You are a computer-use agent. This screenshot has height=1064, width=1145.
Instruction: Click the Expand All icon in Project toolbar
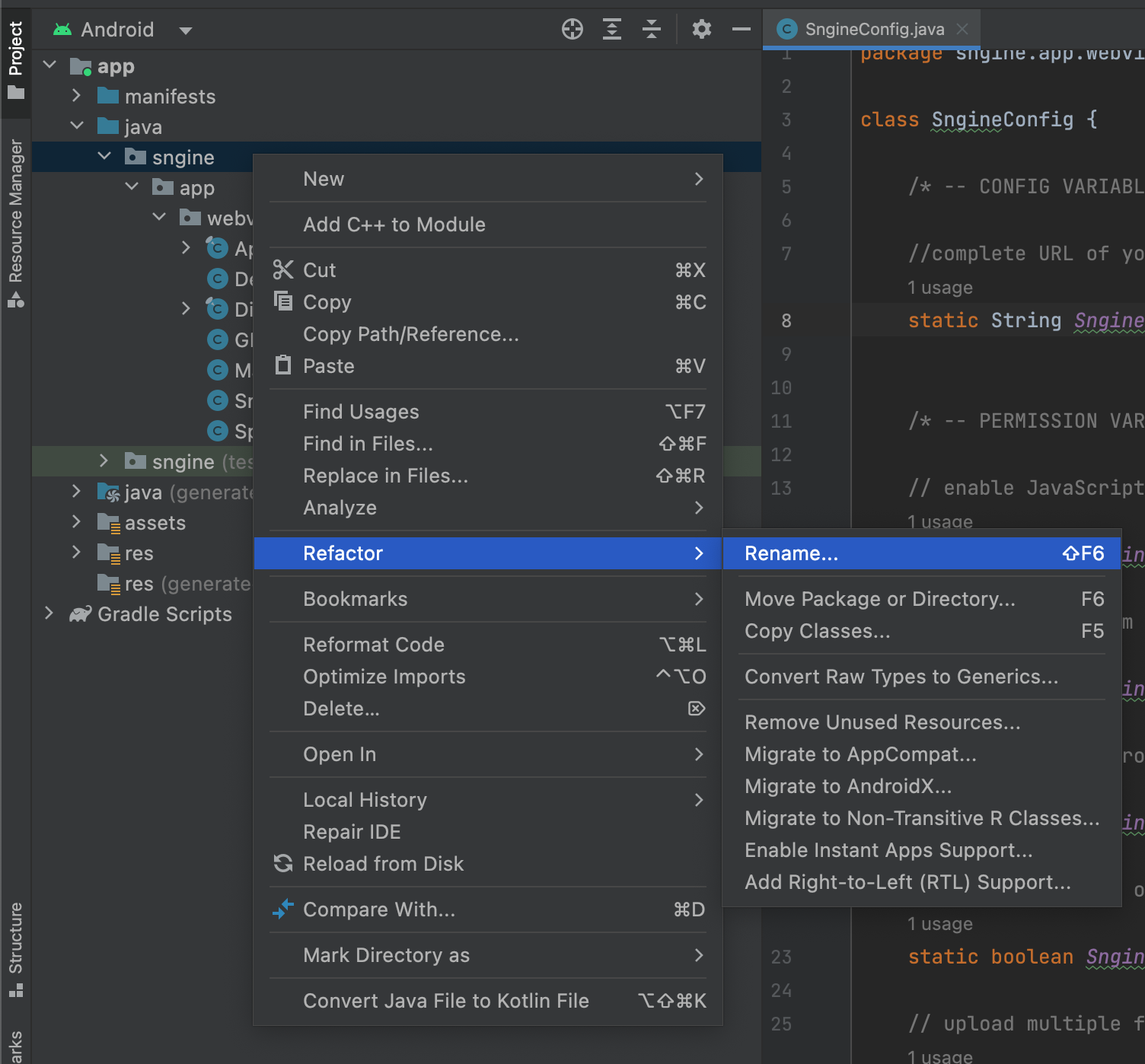612,30
